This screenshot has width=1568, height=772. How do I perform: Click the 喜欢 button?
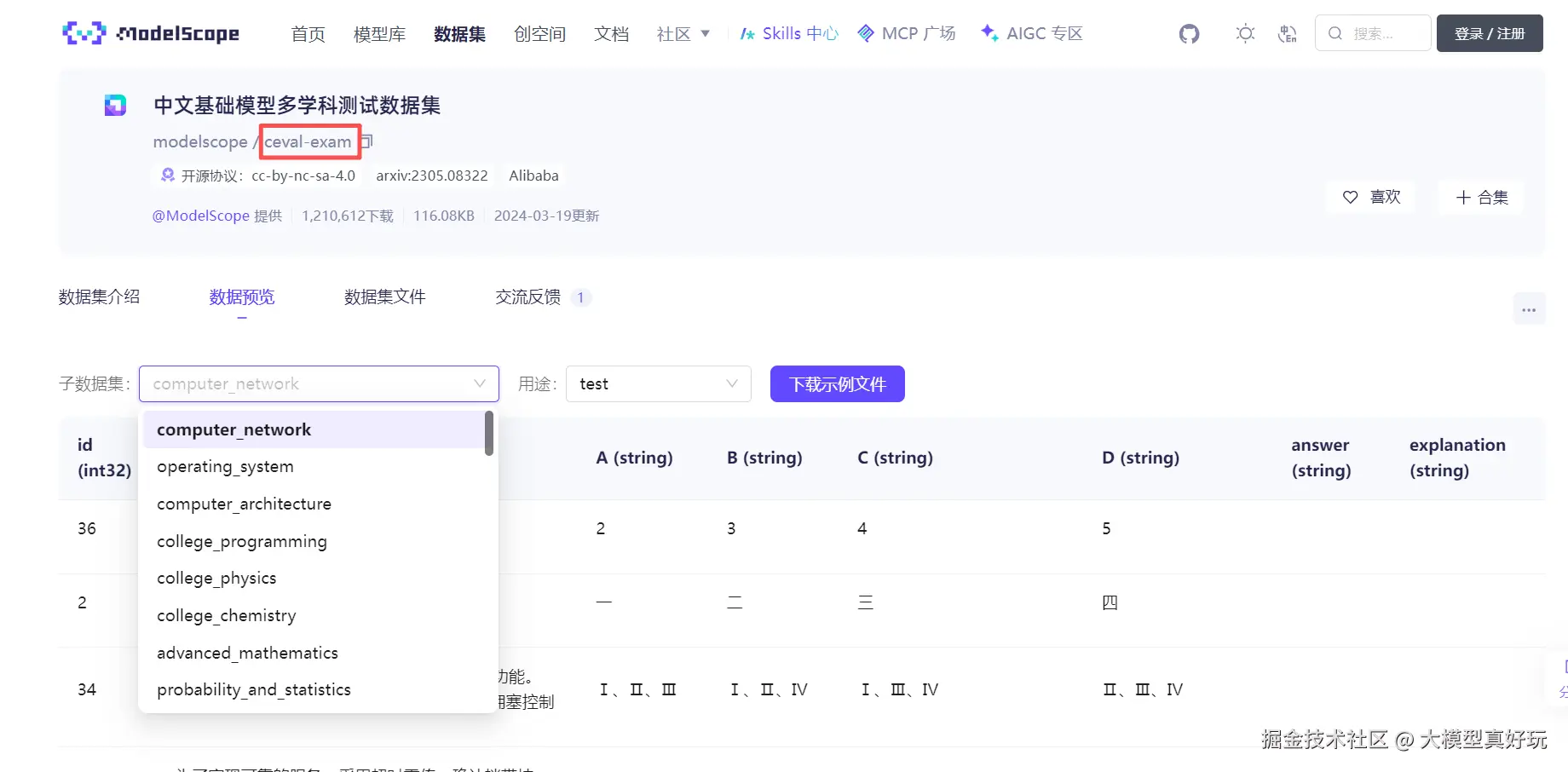pyautogui.click(x=1371, y=197)
